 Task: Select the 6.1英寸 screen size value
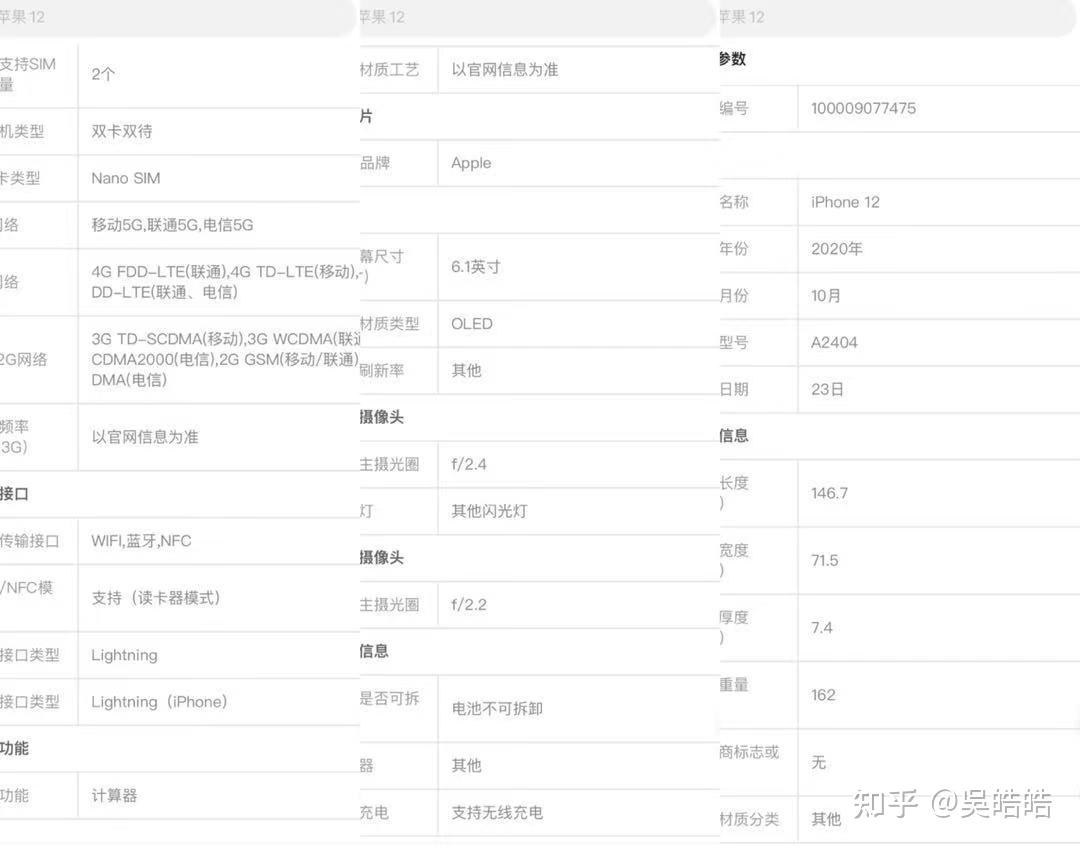pyautogui.click(x=476, y=267)
